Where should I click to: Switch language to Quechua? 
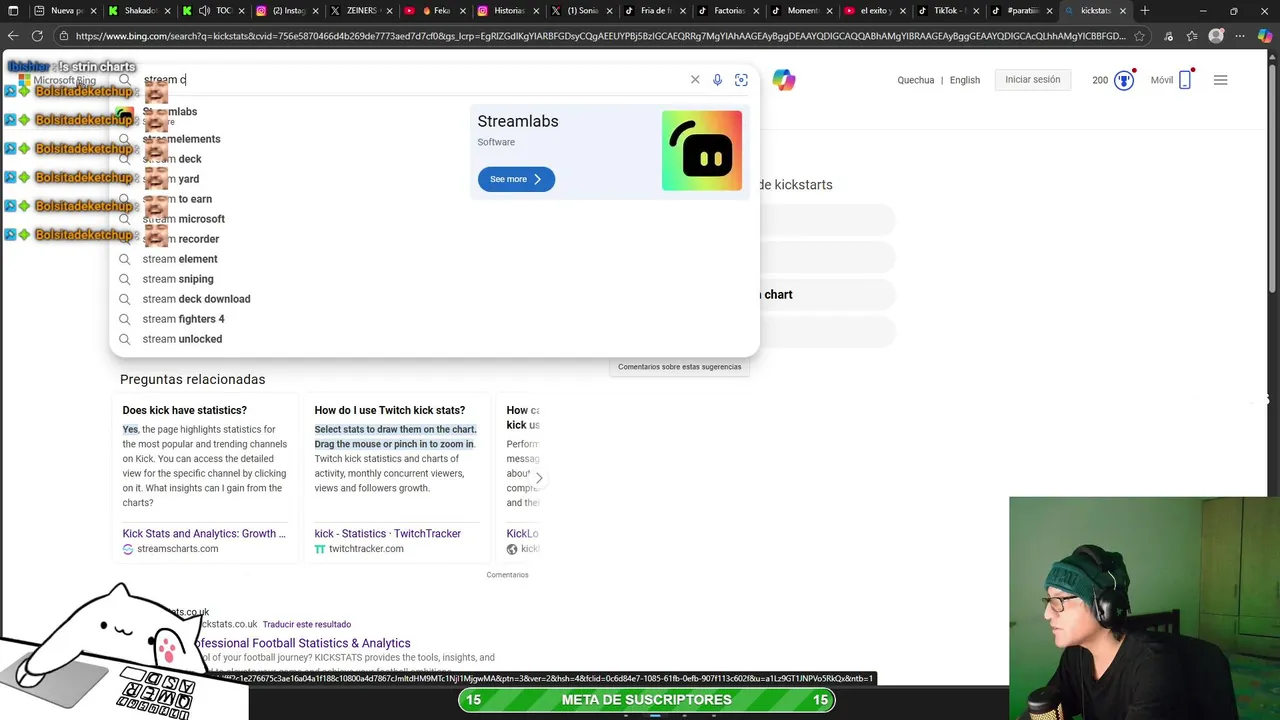point(916,80)
